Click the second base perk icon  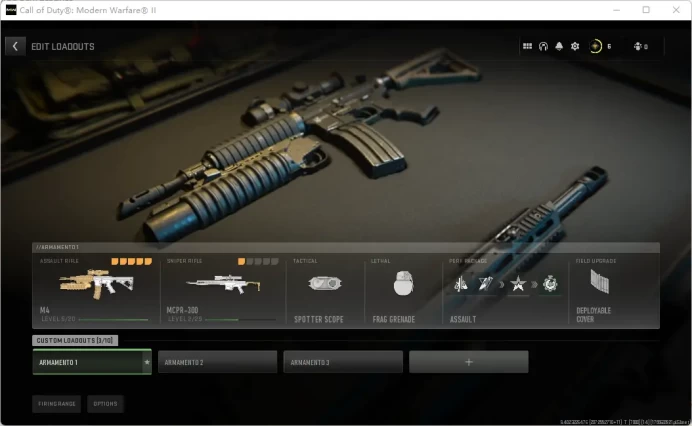(485, 284)
